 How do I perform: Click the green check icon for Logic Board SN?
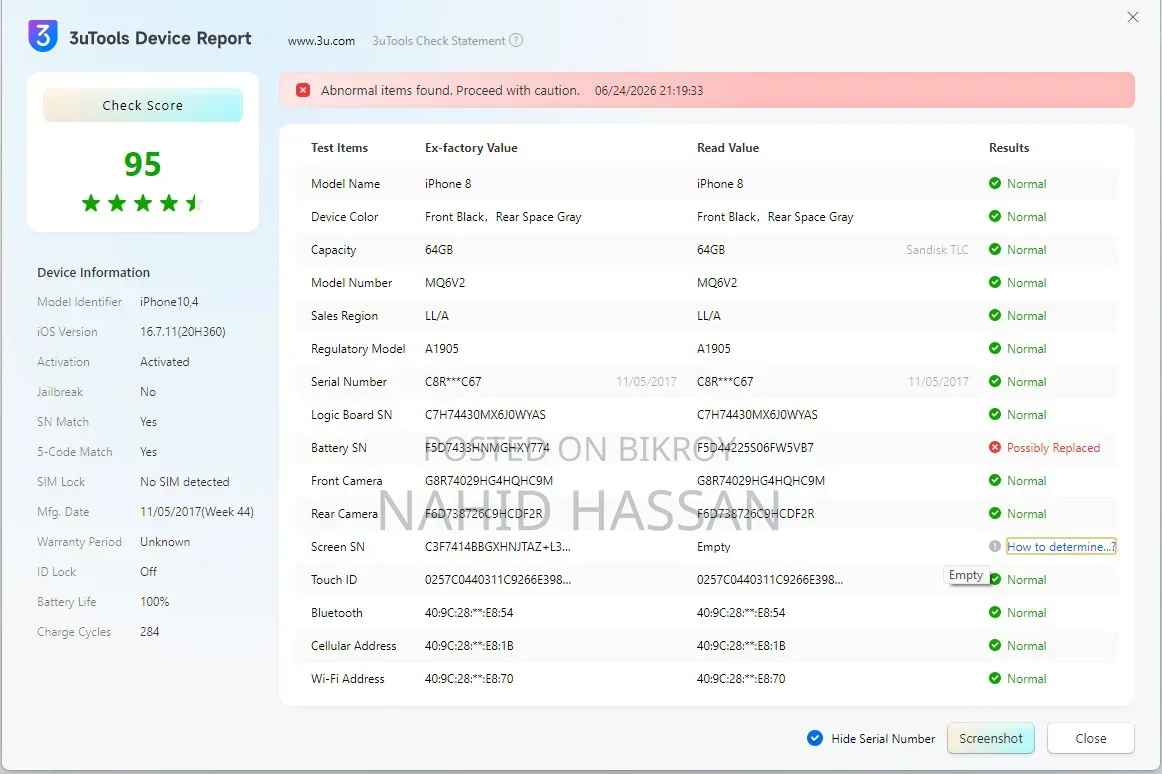point(995,414)
